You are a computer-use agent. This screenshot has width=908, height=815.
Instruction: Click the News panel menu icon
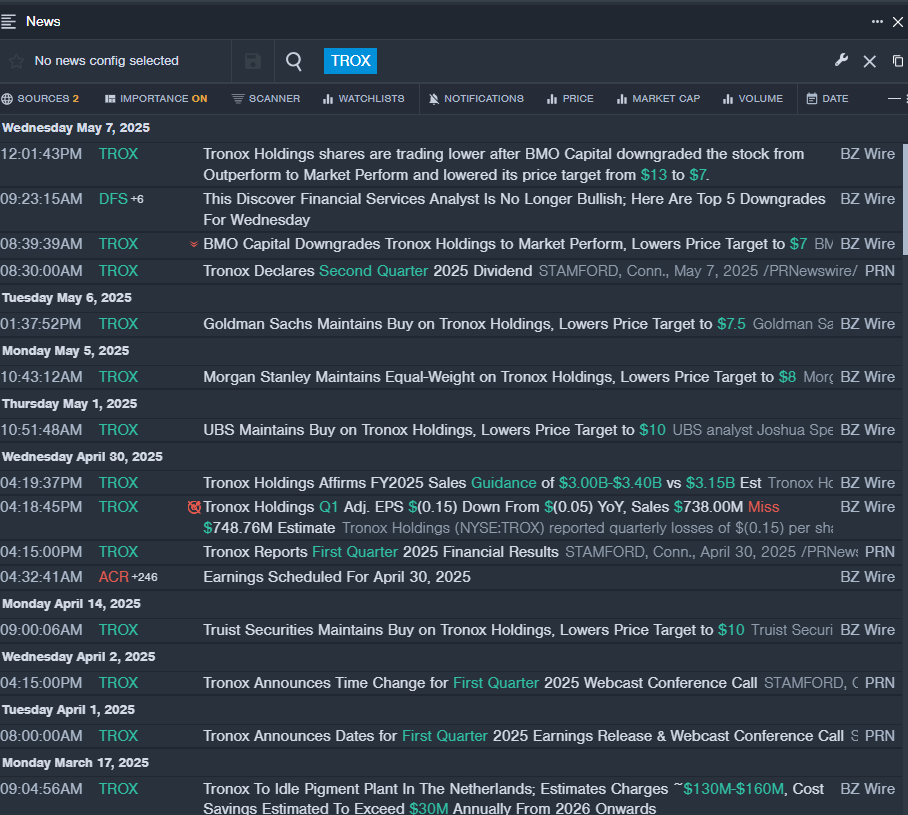coord(8,21)
